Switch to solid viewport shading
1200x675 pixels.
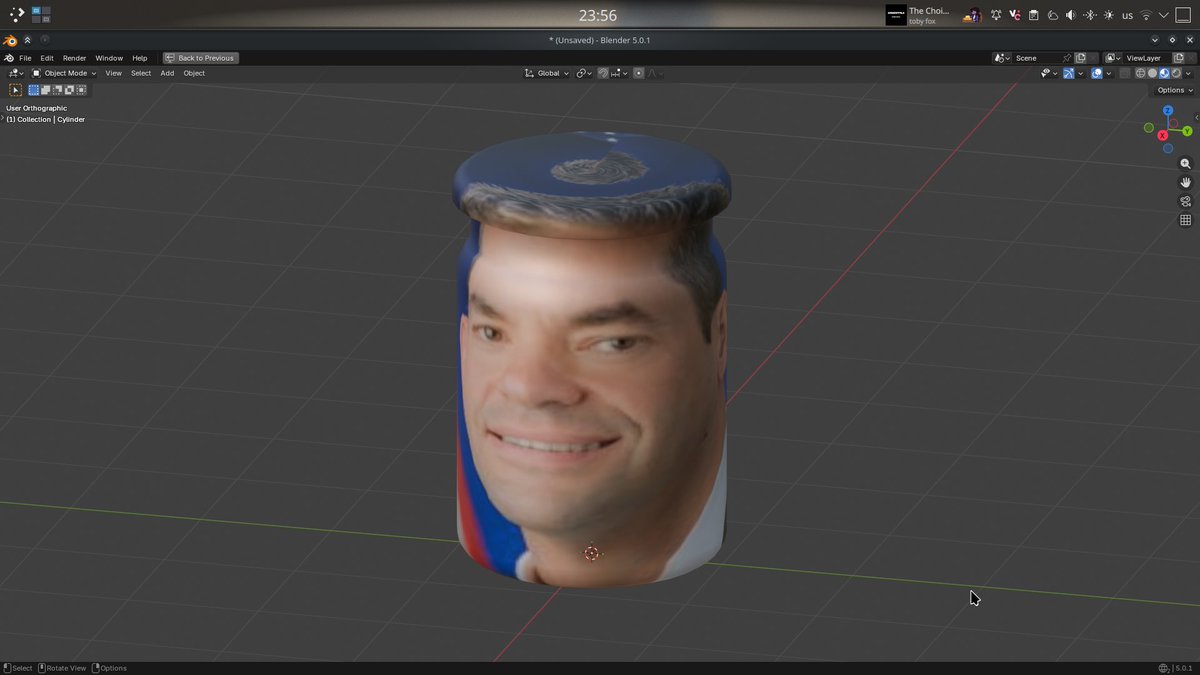click(1152, 73)
